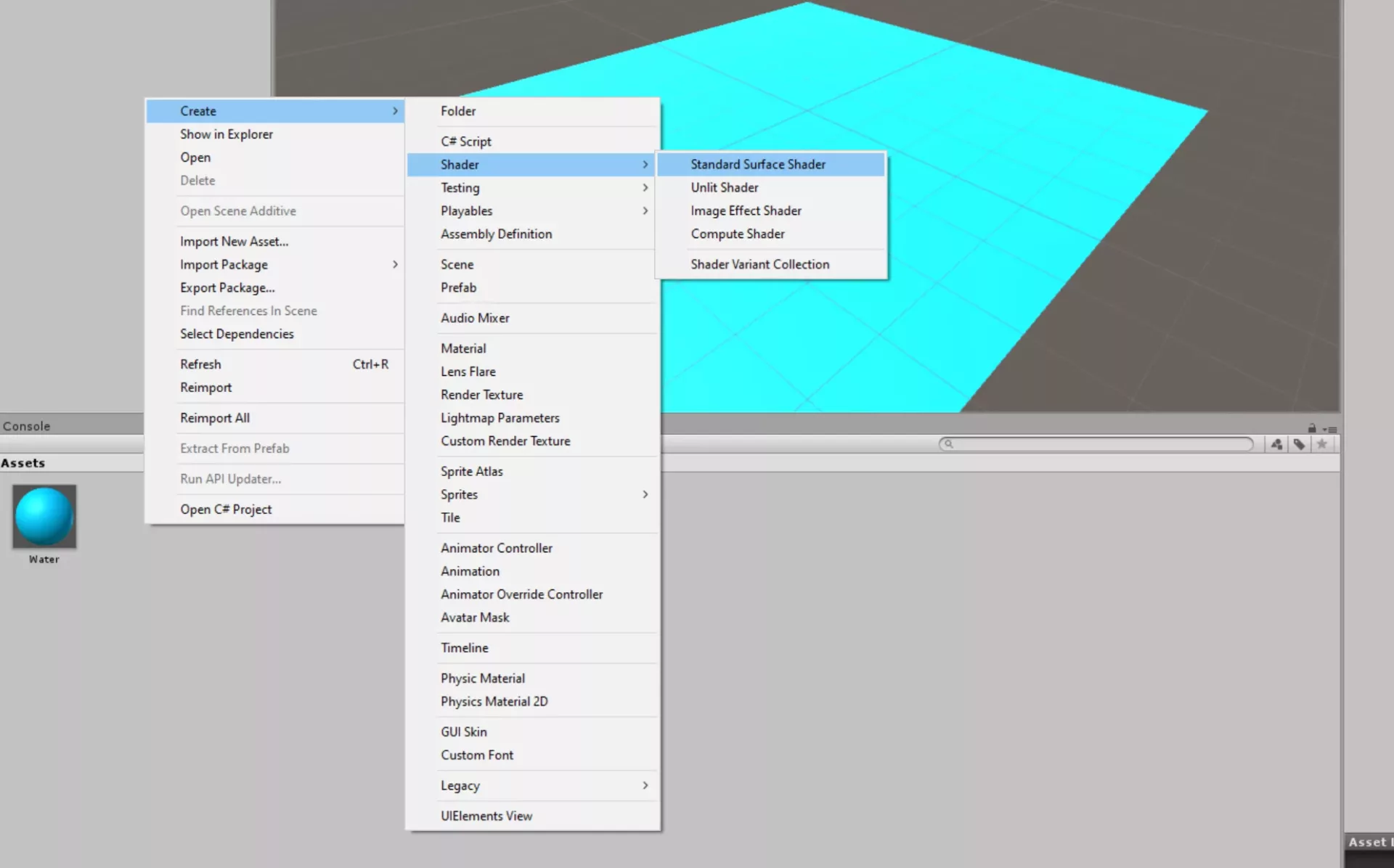Create an Avatar Mask
The height and width of the screenshot is (868, 1394).
click(x=533, y=618)
